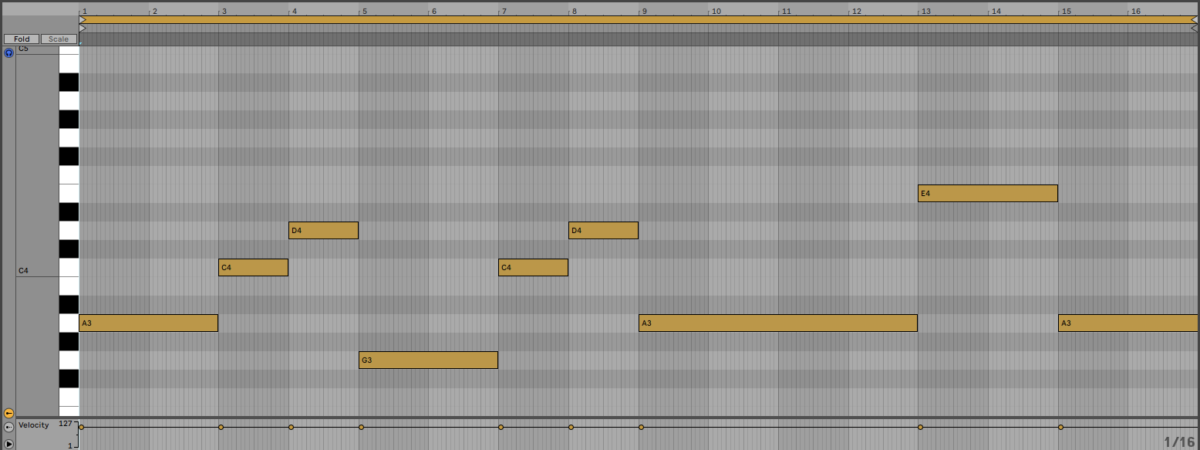Click the clip start marker below the loop brace
This screenshot has width=1200, height=450.
tap(84, 28)
